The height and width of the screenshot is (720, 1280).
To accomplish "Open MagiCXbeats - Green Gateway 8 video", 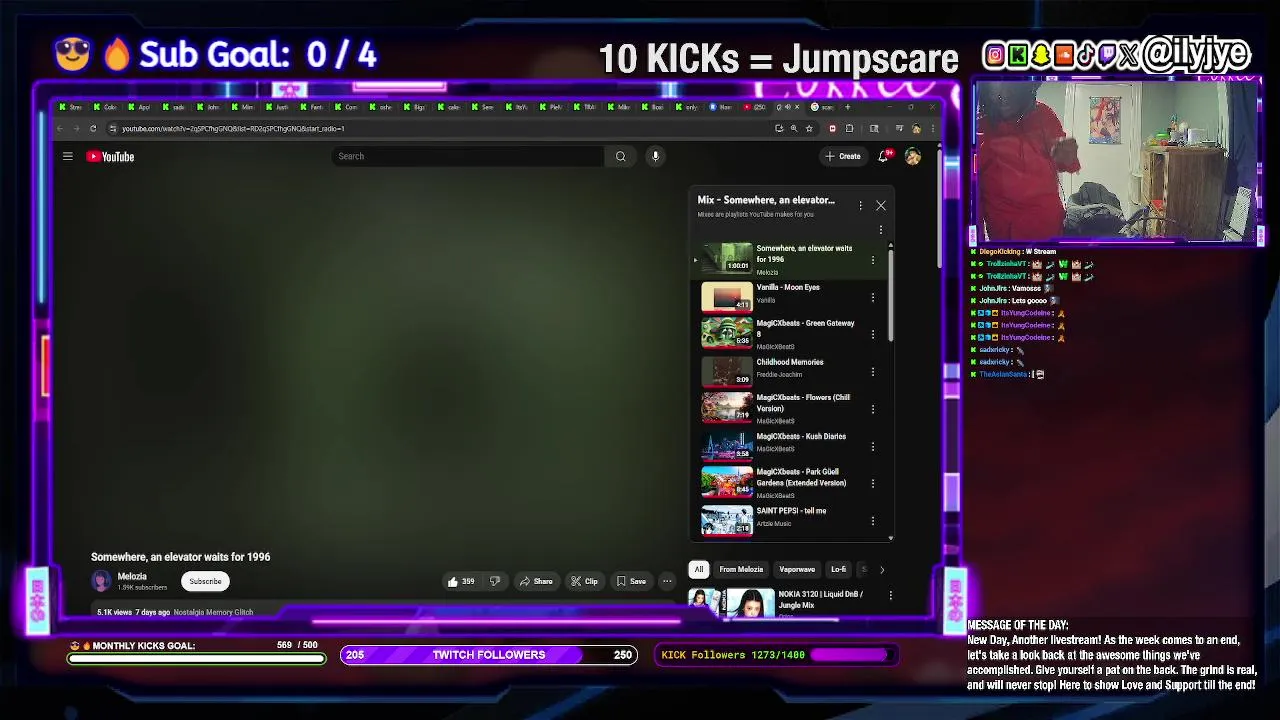I will (x=805, y=328).
